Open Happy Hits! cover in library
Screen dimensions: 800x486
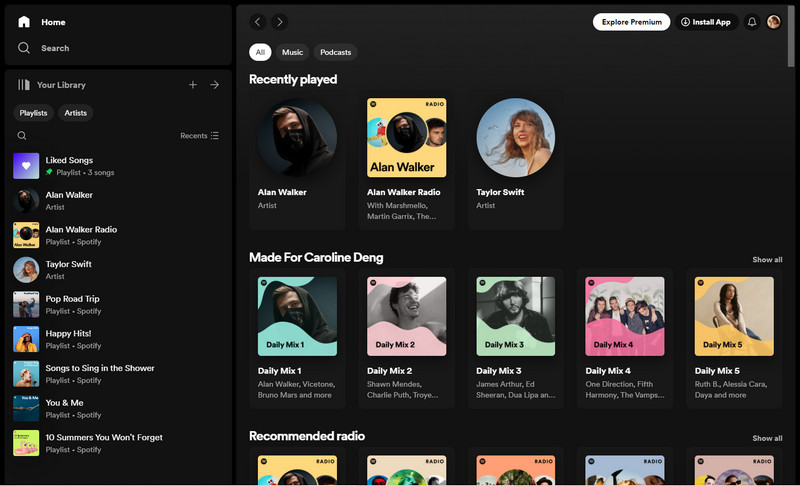[26, 339]
